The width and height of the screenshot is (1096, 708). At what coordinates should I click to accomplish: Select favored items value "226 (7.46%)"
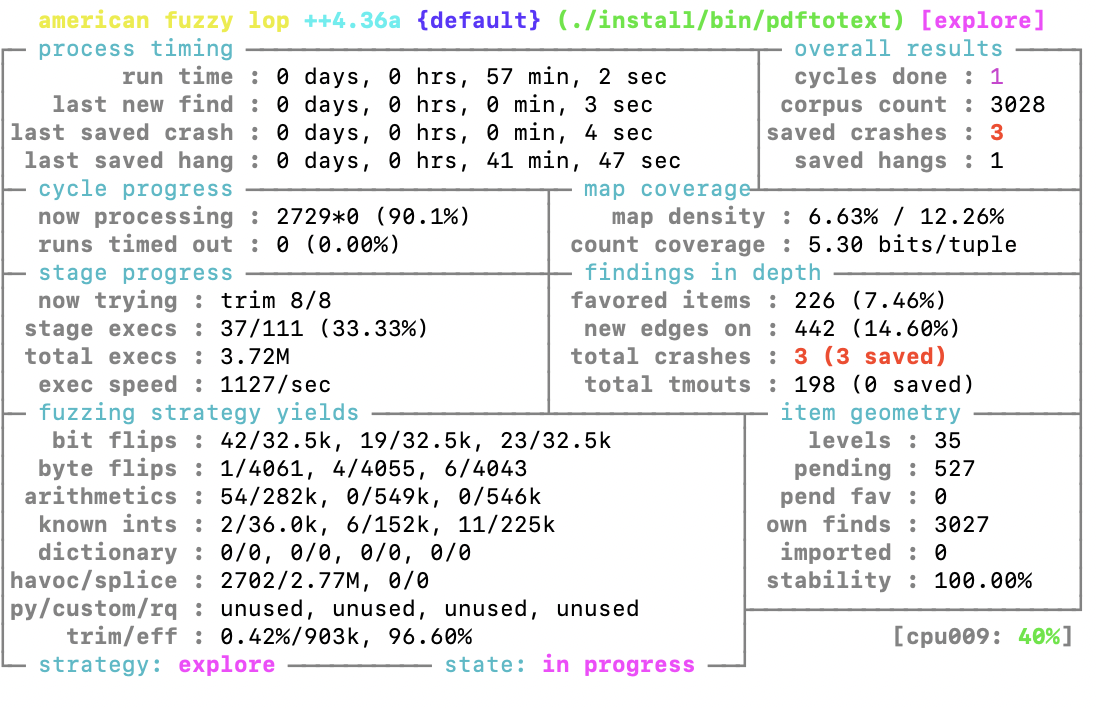tap(870, 301)
